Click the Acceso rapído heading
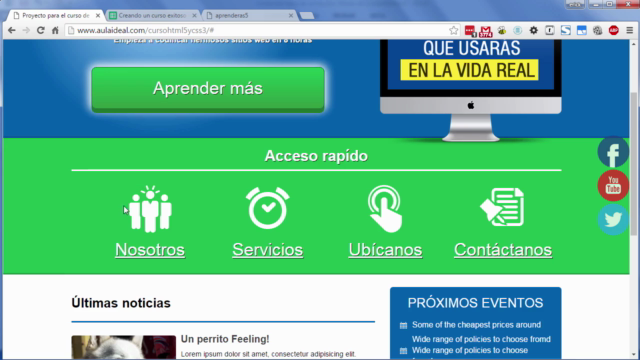The height and width of the screenshot is (360, 640). tap(316, 156)
